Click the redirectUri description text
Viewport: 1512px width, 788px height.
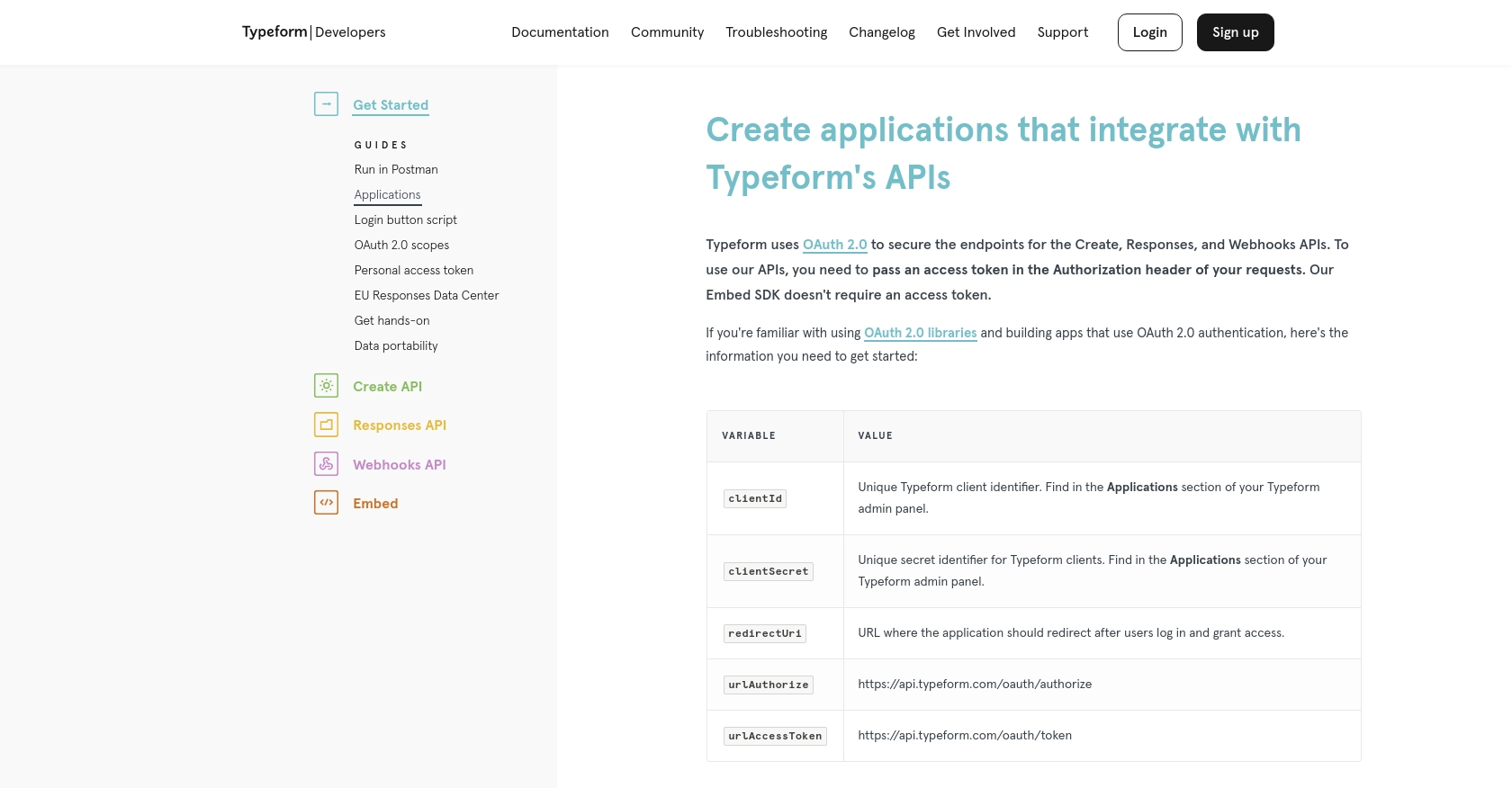coord(1071,633)
